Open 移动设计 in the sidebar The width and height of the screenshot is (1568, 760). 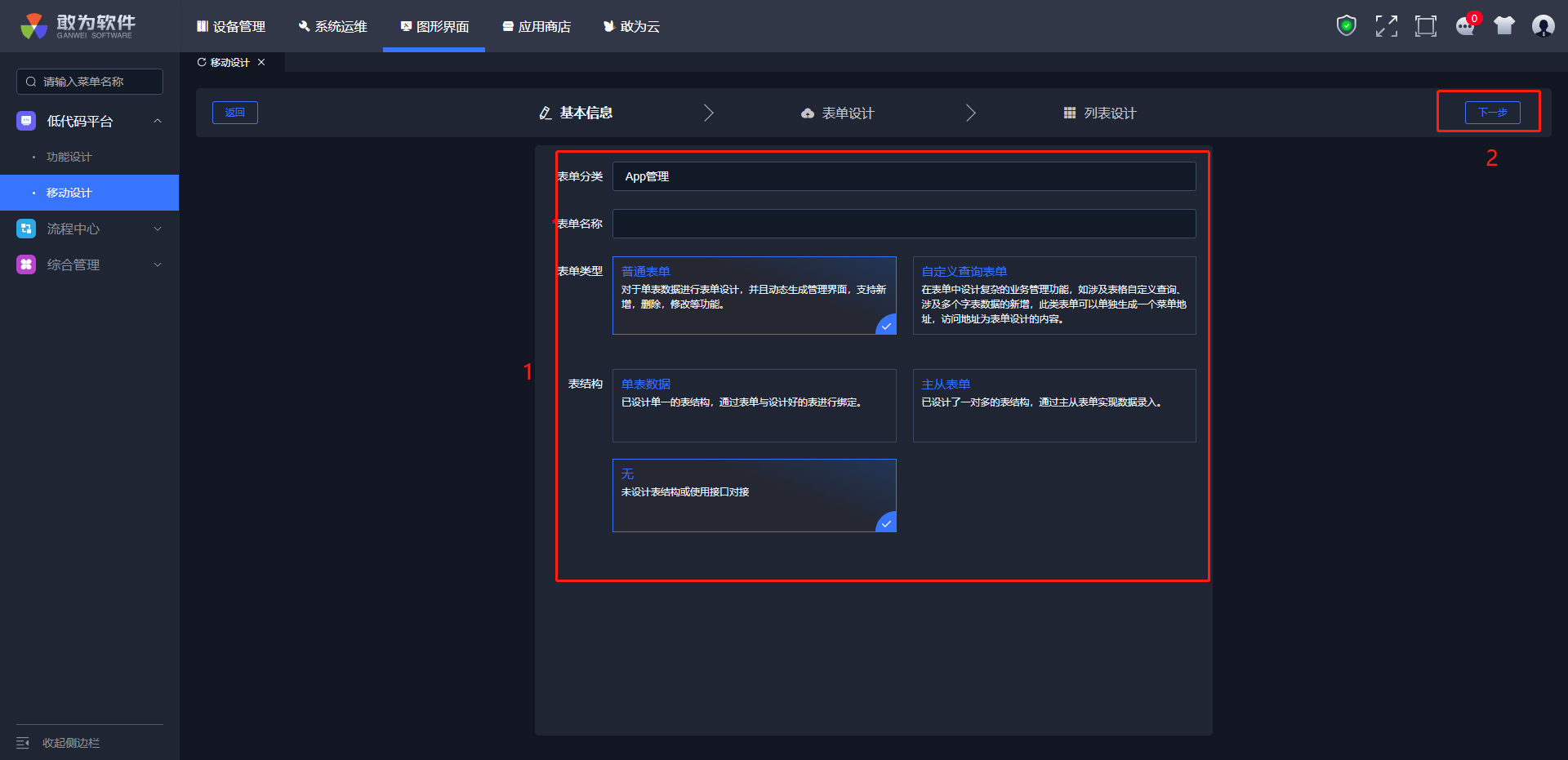point(90,193)
